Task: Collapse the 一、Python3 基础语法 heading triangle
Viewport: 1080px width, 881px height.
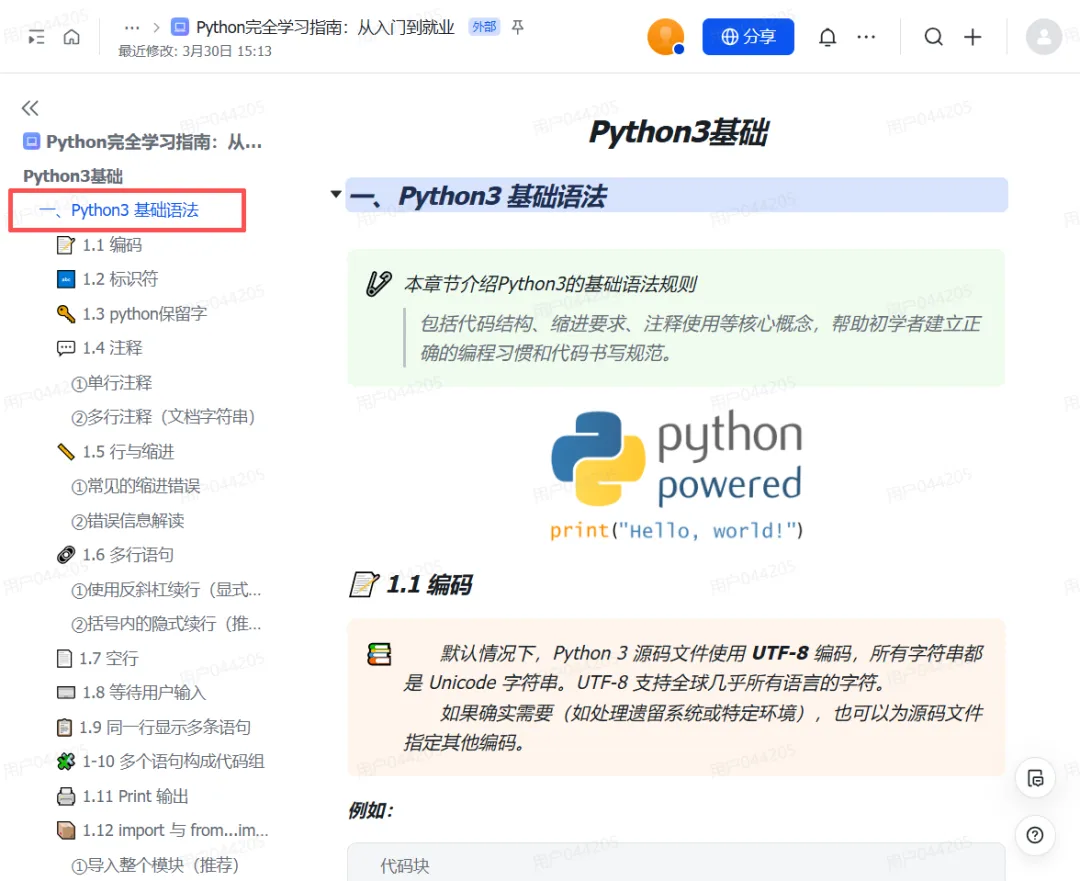Action: pos(335,194)
